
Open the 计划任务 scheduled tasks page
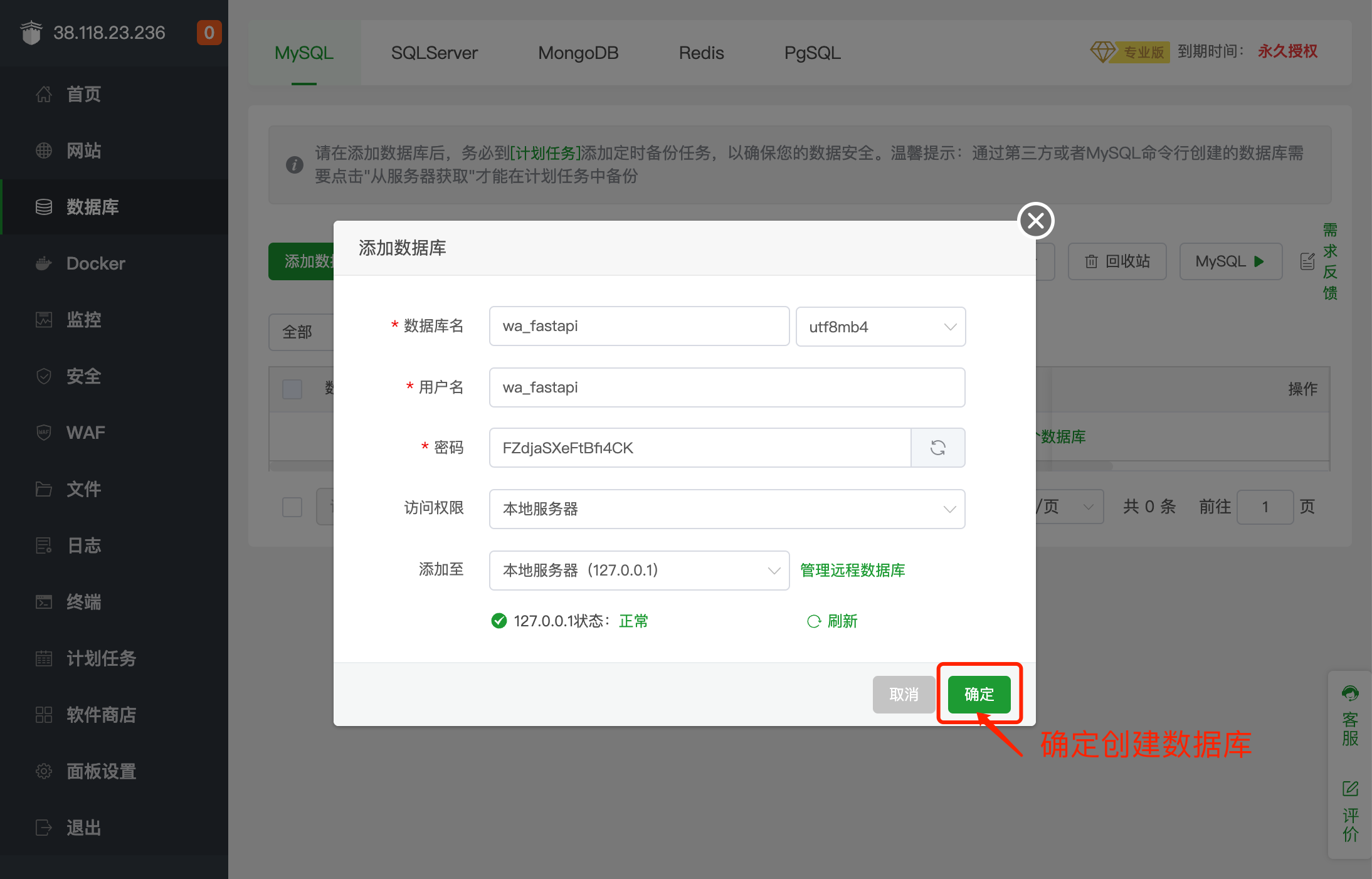coord(114,658)
